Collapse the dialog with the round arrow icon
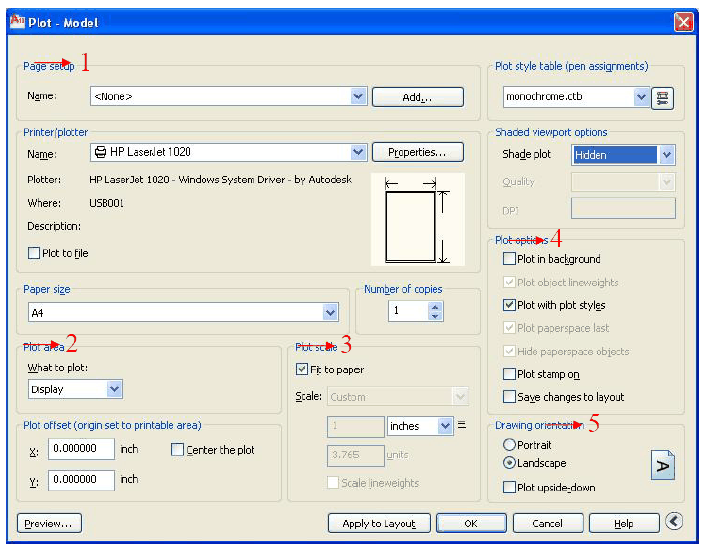The image size is (707, 552). [x=673, y=522]
